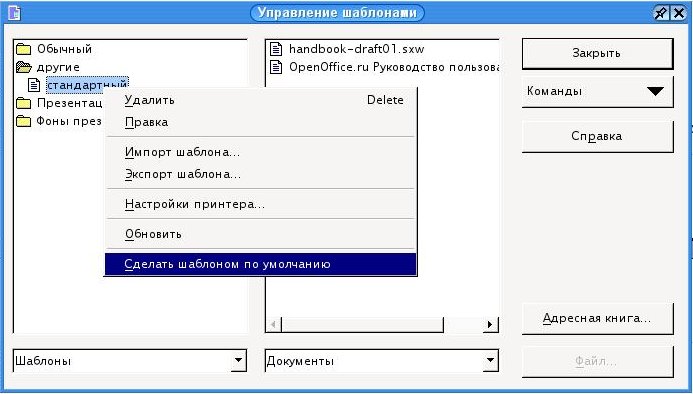Viewport: 693px width, 394px height.
Task: Open the Команды dropdown button
Action: 598,92
